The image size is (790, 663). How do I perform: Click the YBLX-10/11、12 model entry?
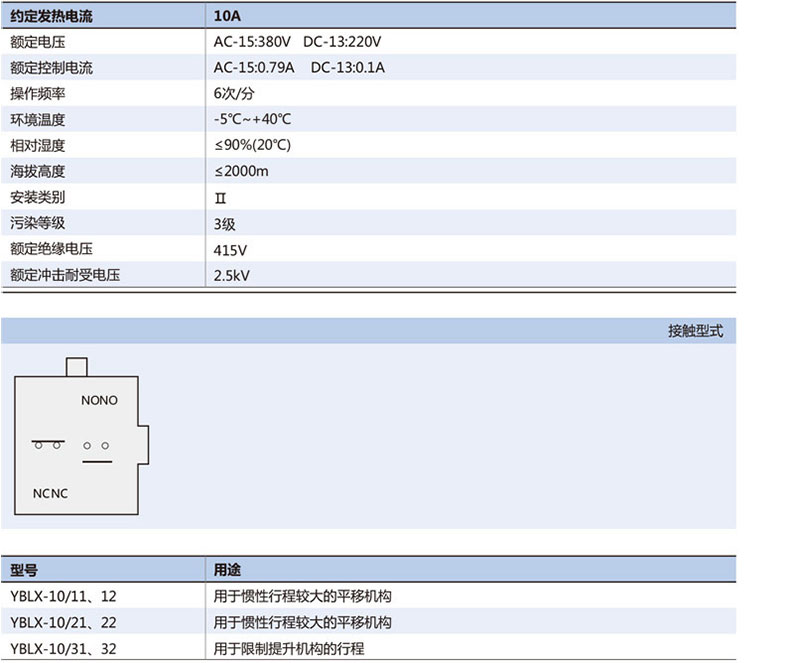63,596
